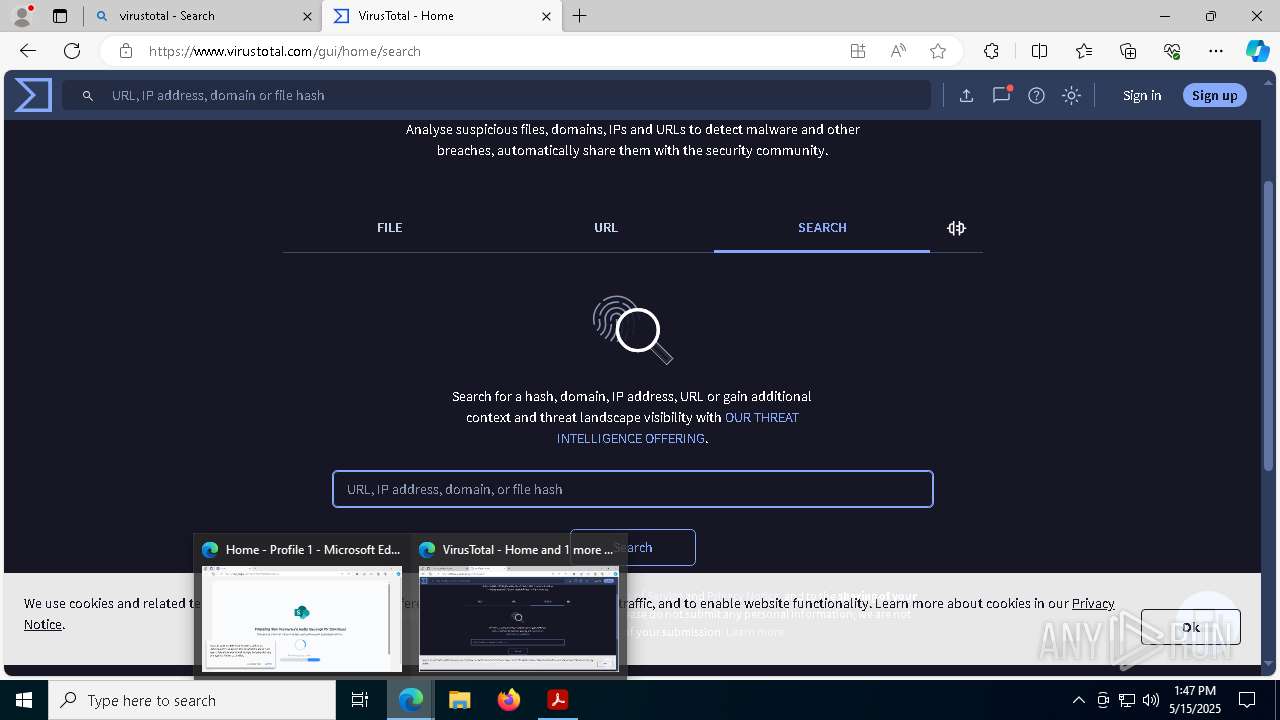1280x720 pixels.
Task: Open the Read aloud icon
Action: click(898, 51)
